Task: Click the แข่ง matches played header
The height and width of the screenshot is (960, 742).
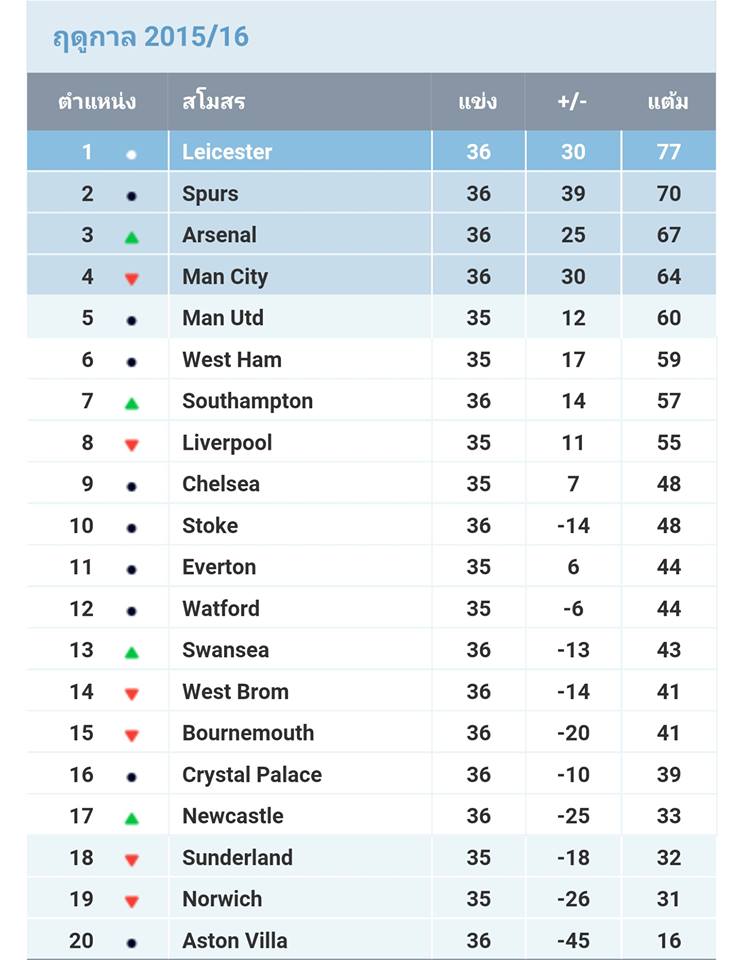Action: 478,101
